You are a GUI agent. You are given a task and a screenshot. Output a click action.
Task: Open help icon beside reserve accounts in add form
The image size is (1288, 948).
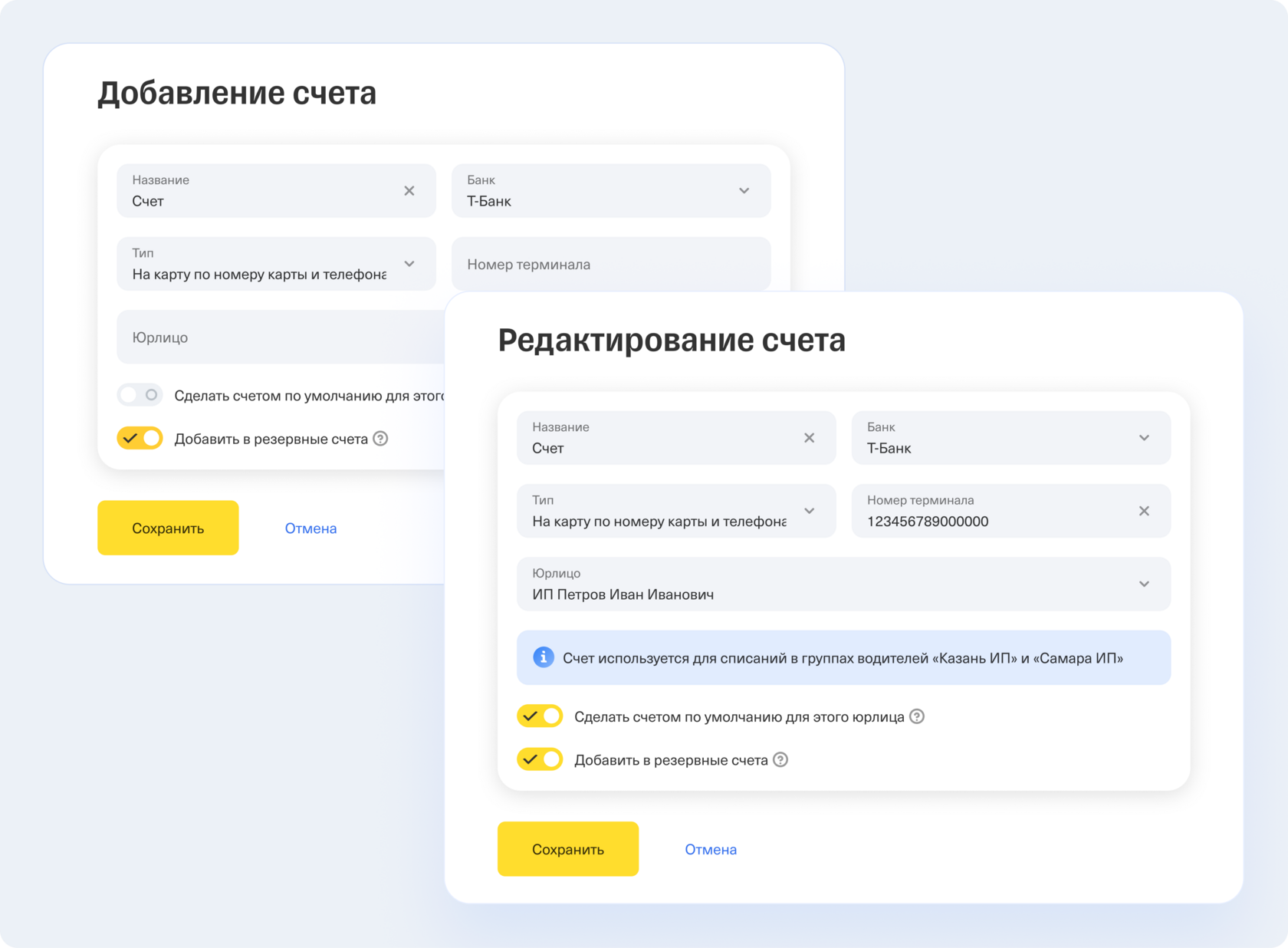pyautogui.click(x=380, y=439)
